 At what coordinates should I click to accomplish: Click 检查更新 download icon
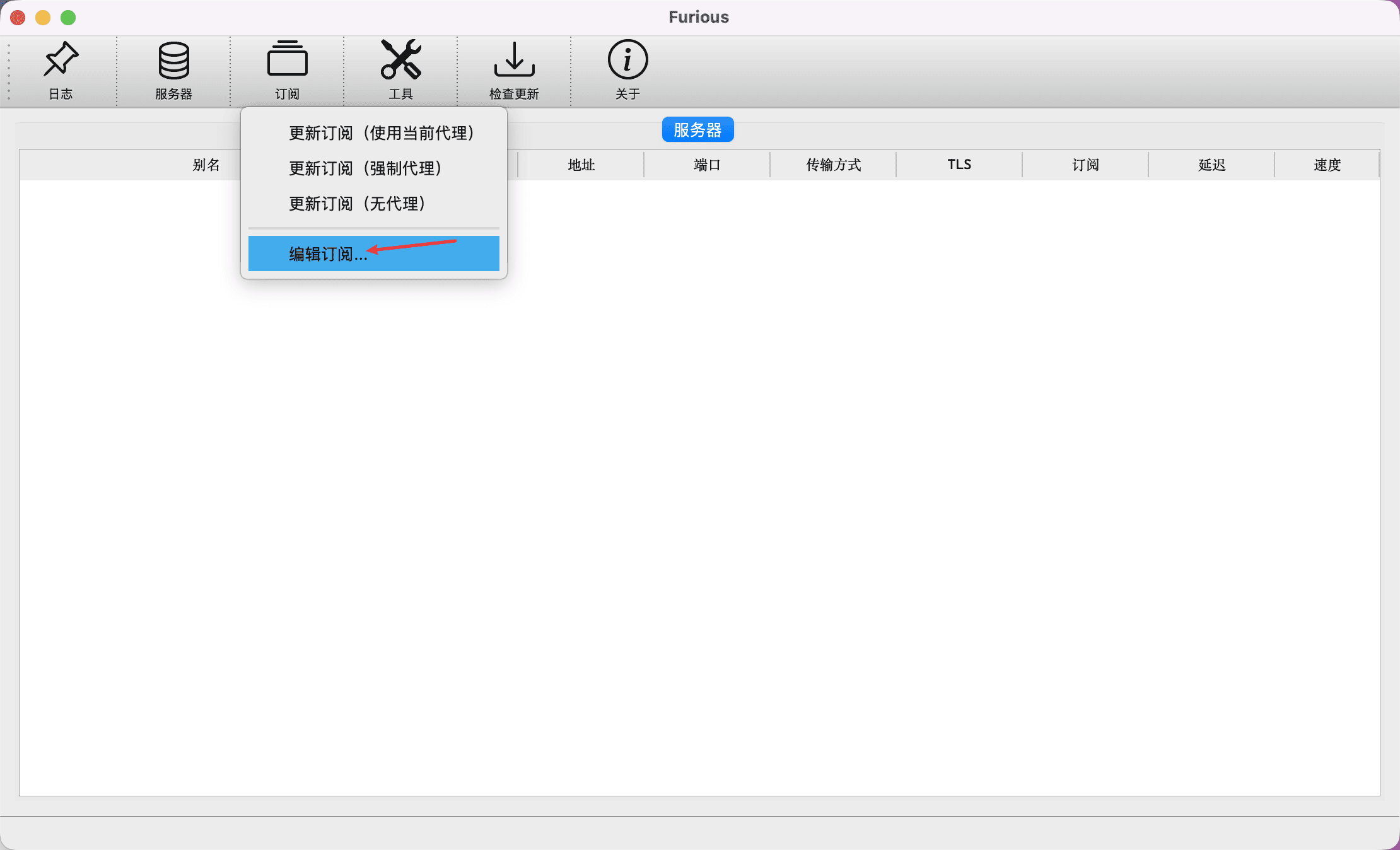[x=514, y=60]
